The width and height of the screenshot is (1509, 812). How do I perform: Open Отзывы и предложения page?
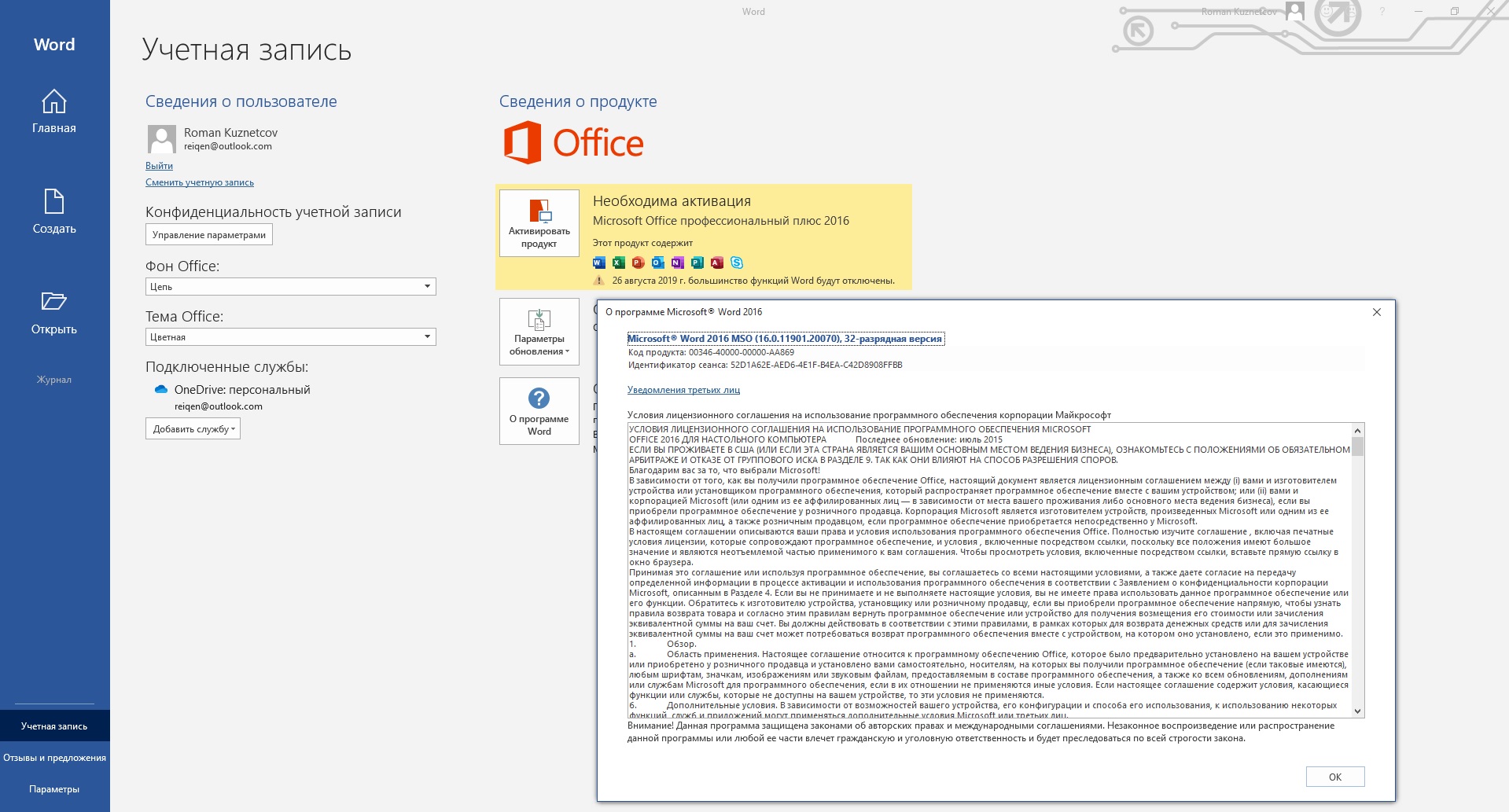[54, 758]
